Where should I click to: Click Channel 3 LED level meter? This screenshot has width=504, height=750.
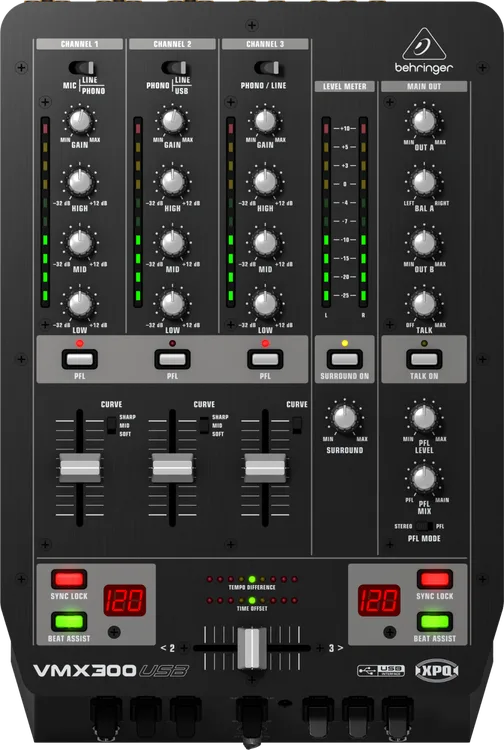[230, 212]
